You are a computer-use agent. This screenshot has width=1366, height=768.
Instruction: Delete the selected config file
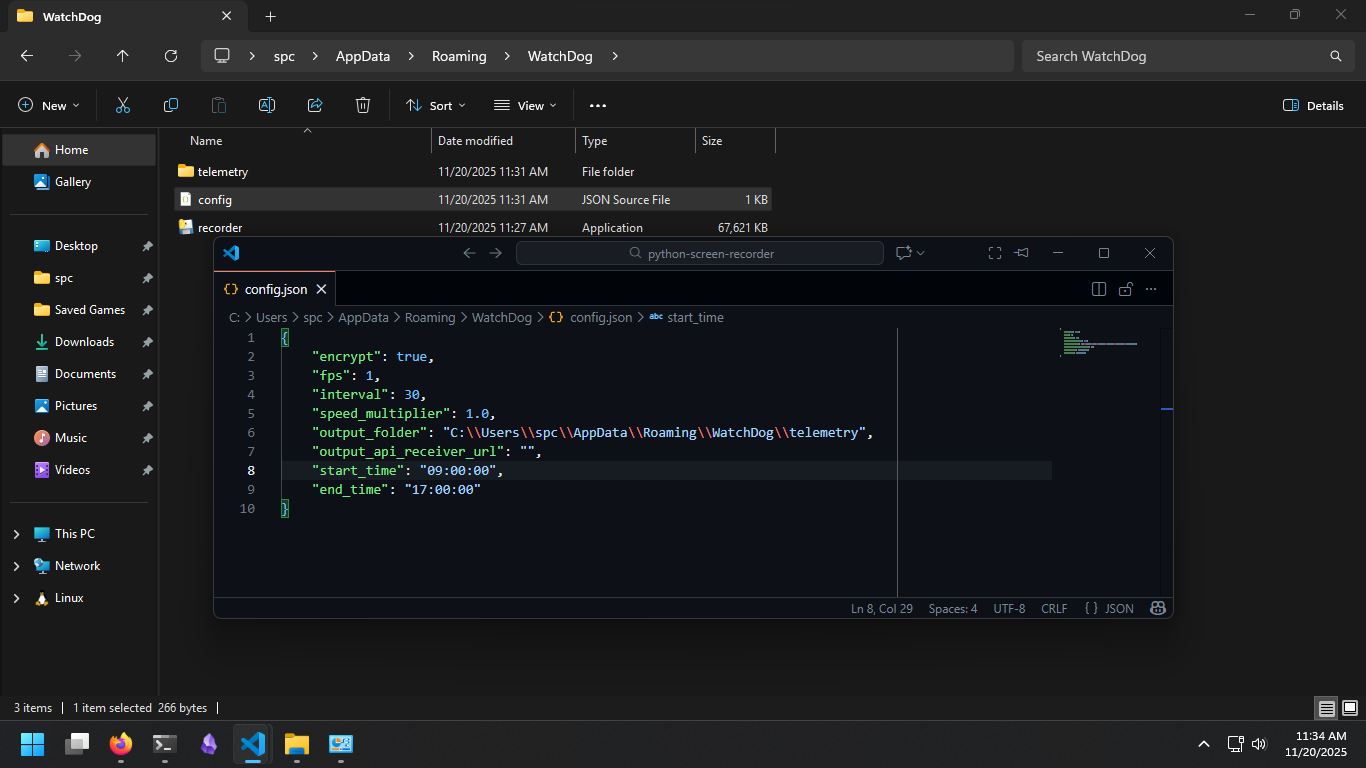[362, 105]
